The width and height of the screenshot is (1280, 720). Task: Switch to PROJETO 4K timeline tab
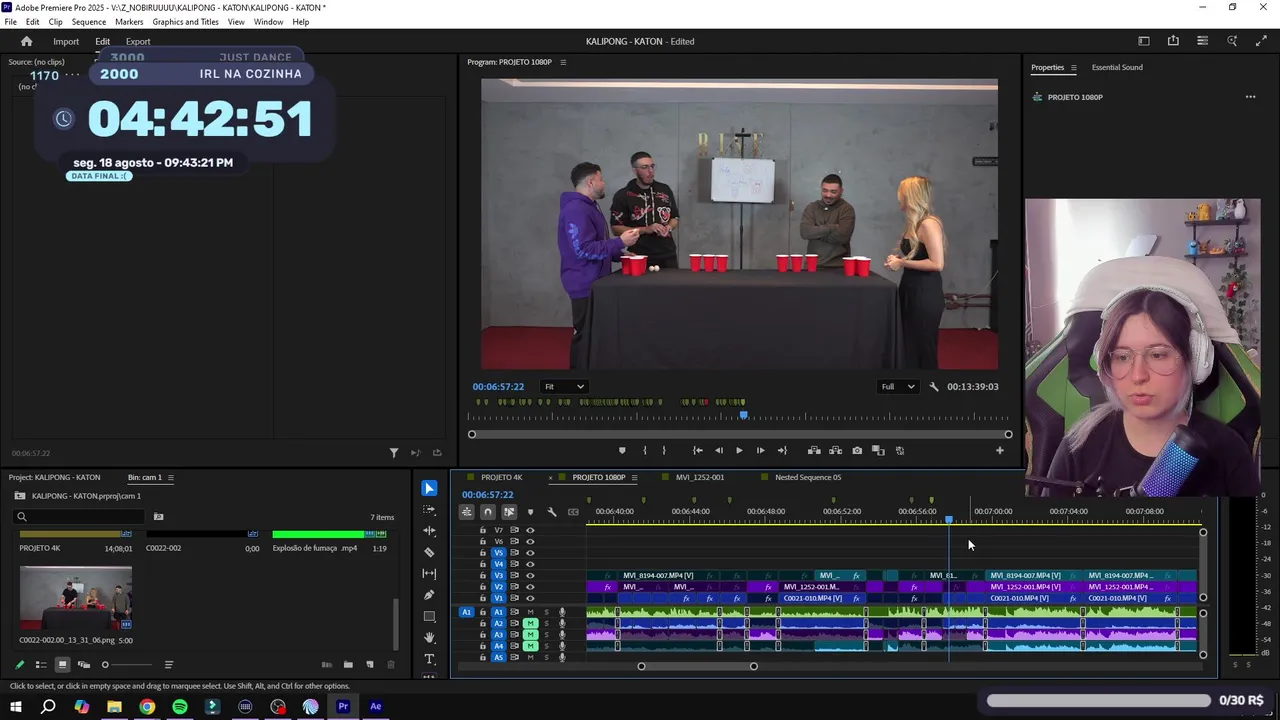[501, 477]
